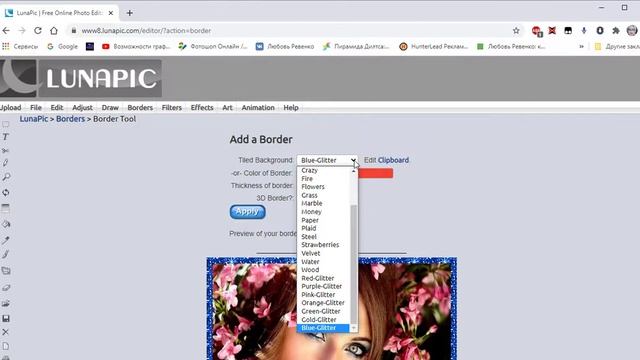Viewport: 640px width, 360px height.
Task: Select the eraser tool
Action: click(6, 288)
